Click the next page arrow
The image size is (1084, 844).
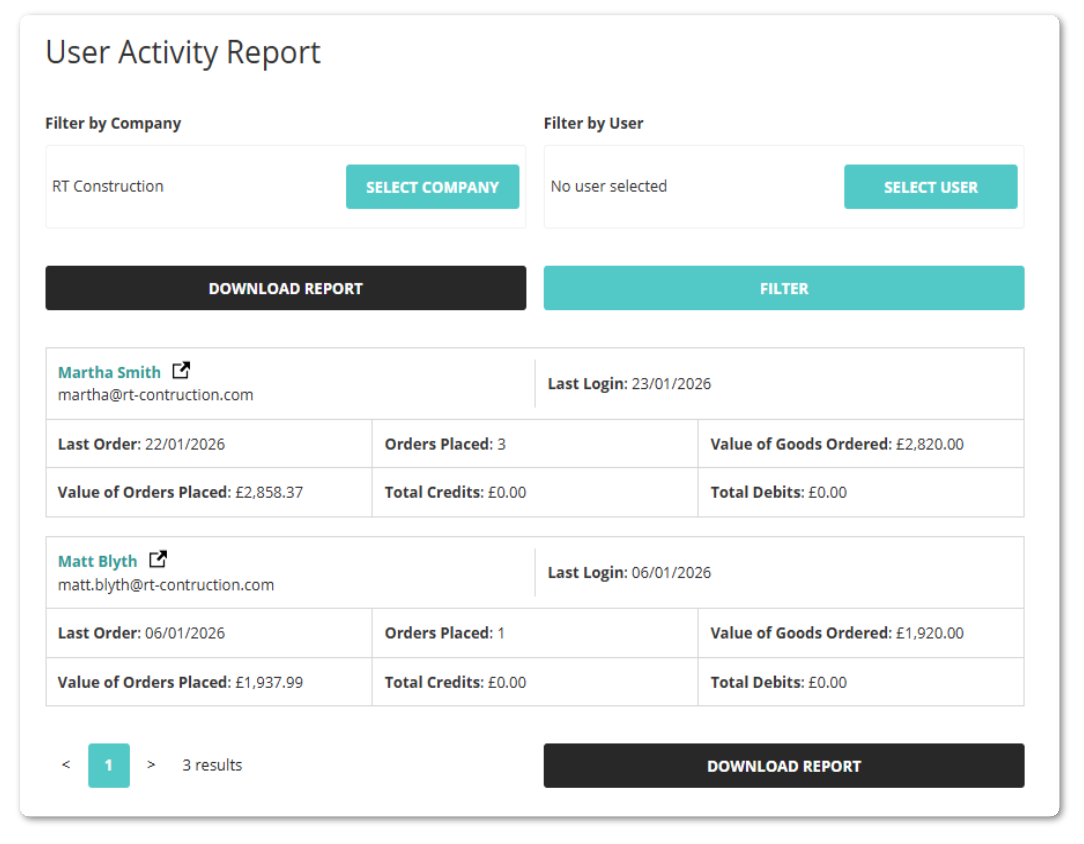[151, 765]
